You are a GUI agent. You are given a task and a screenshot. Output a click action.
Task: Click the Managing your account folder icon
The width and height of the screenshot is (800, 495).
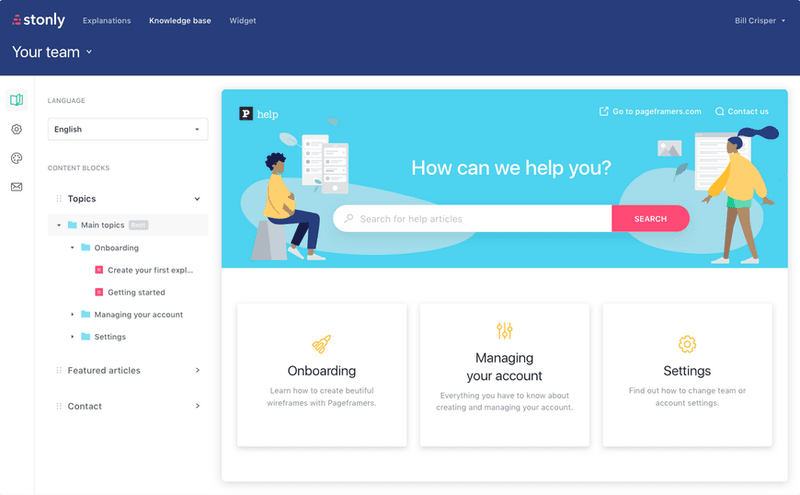[x=86, y=314]
